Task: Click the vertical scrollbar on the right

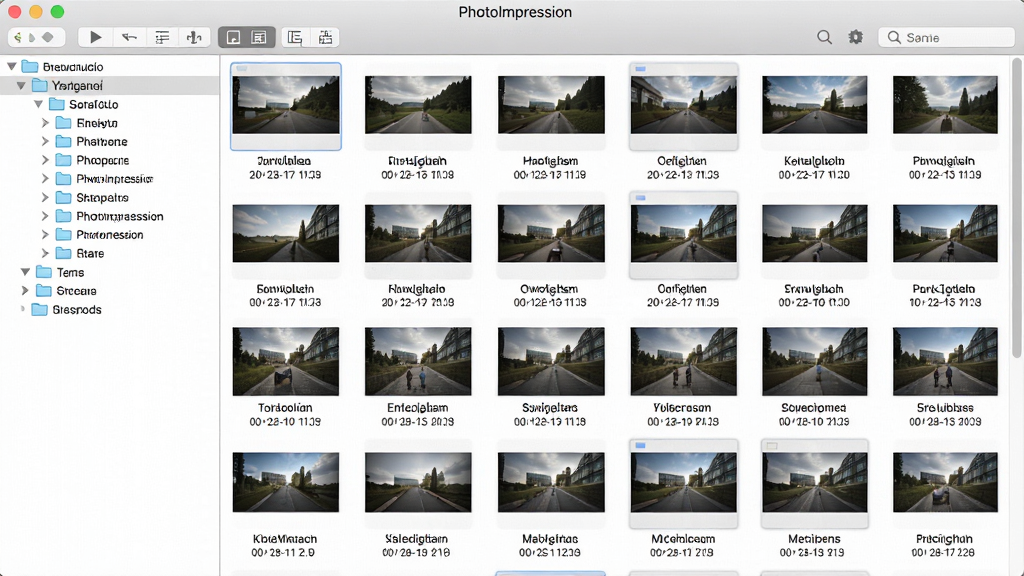Action: (1016, 208)
